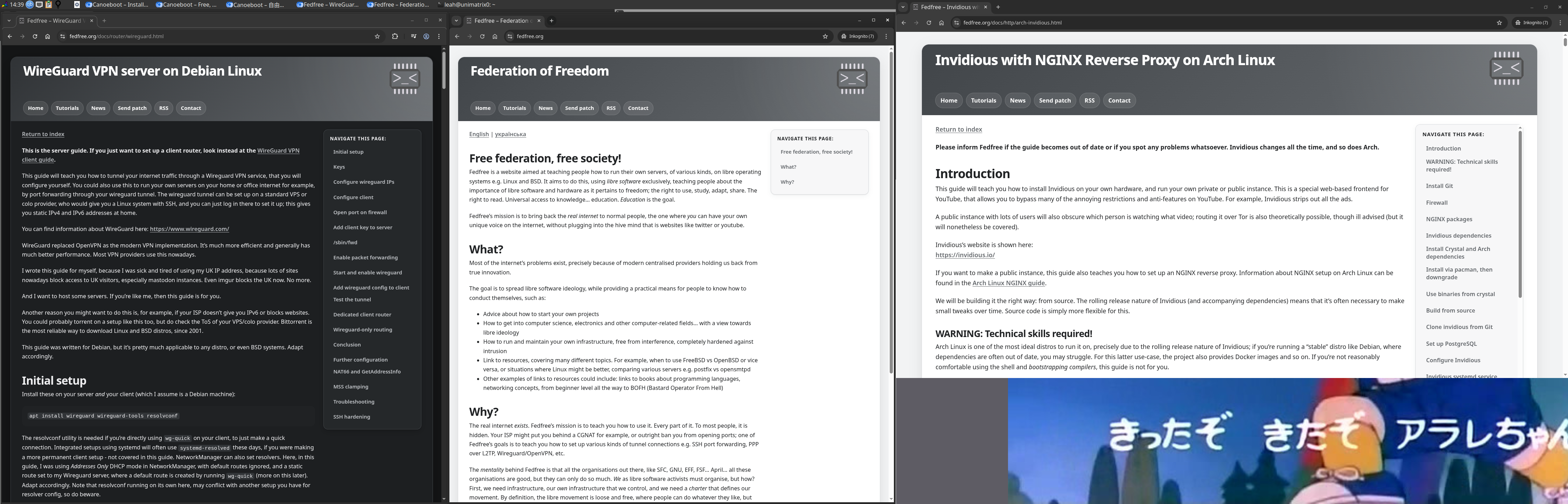
Task: Open the Tutorials menu on the Invidious page
Action: pos(983,100)
